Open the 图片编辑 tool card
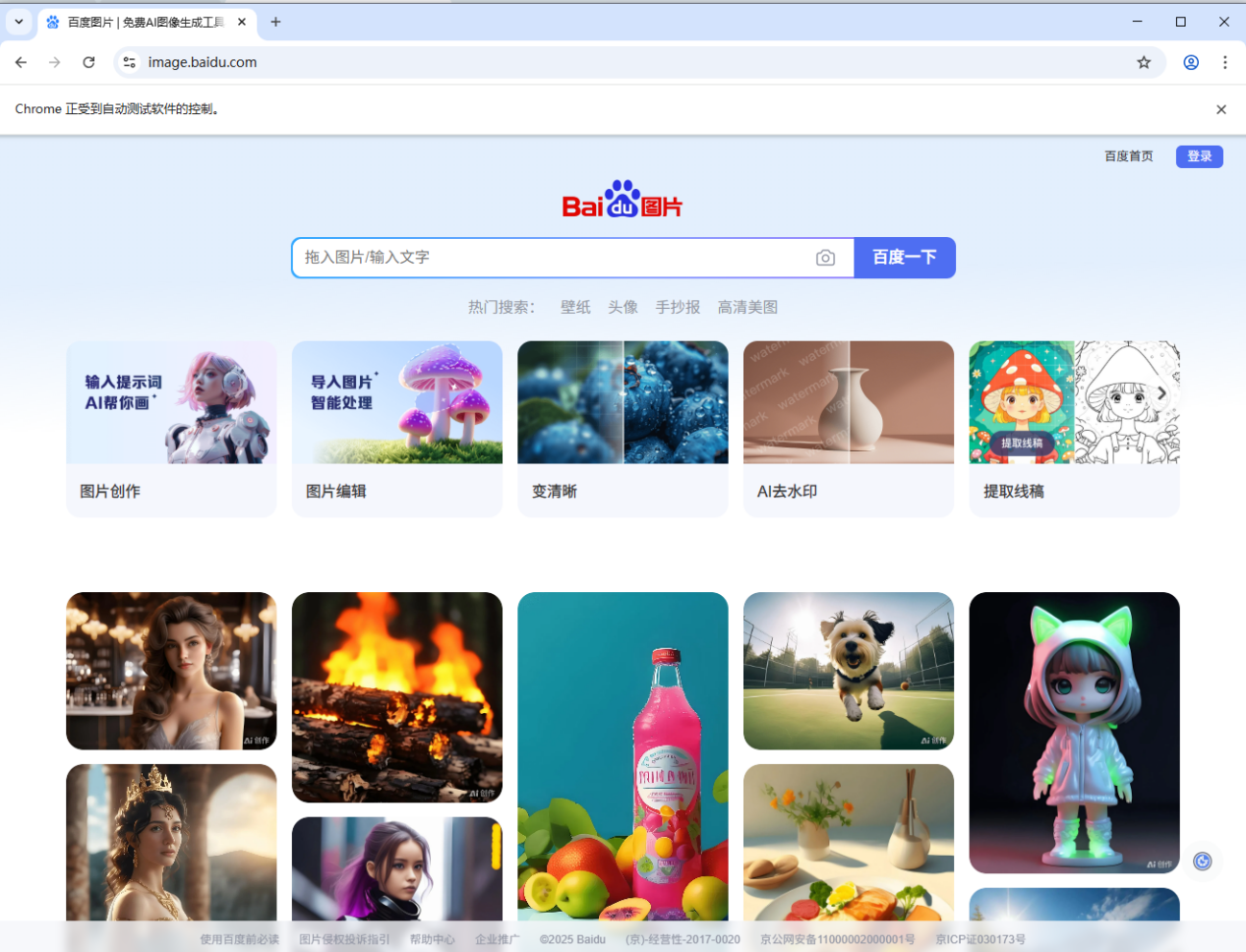Viewport: 1246px width, 952px height. point(397,429)
